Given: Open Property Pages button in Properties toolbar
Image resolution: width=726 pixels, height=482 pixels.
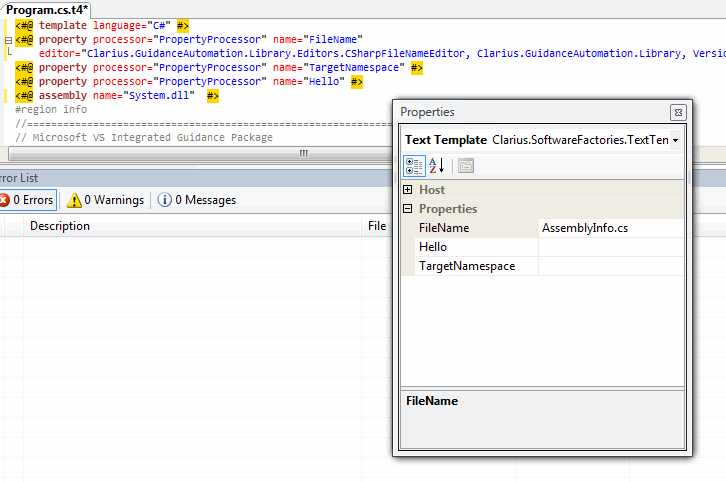Looking at the screenshot, I should click(466, 166).
